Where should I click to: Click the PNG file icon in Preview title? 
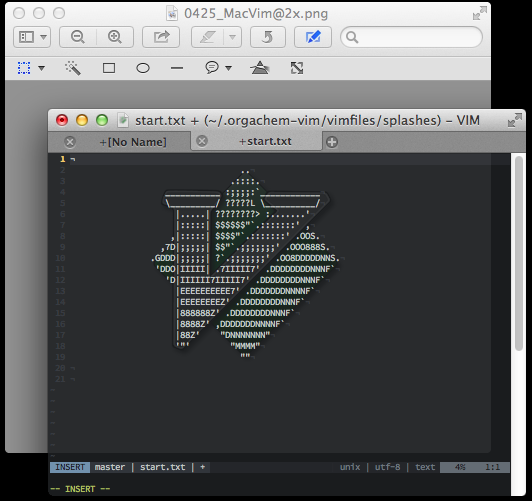tap(172, 14)
